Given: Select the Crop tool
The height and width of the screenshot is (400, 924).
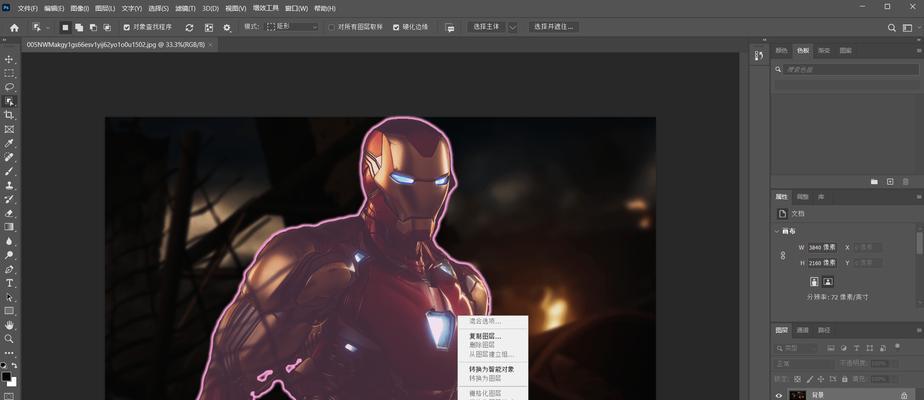Looking at the screenshot, I should [x=9, y=115].
